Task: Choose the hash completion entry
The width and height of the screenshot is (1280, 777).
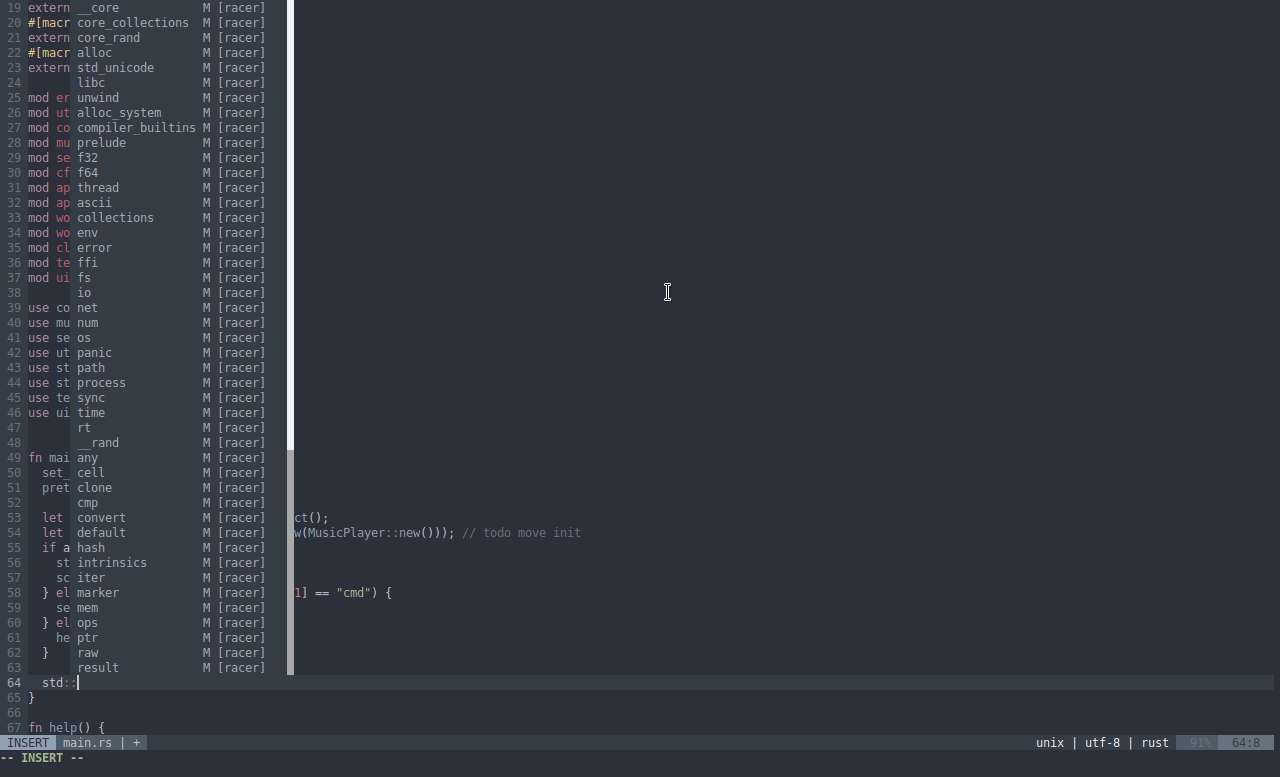Action: tap(178, 548)
